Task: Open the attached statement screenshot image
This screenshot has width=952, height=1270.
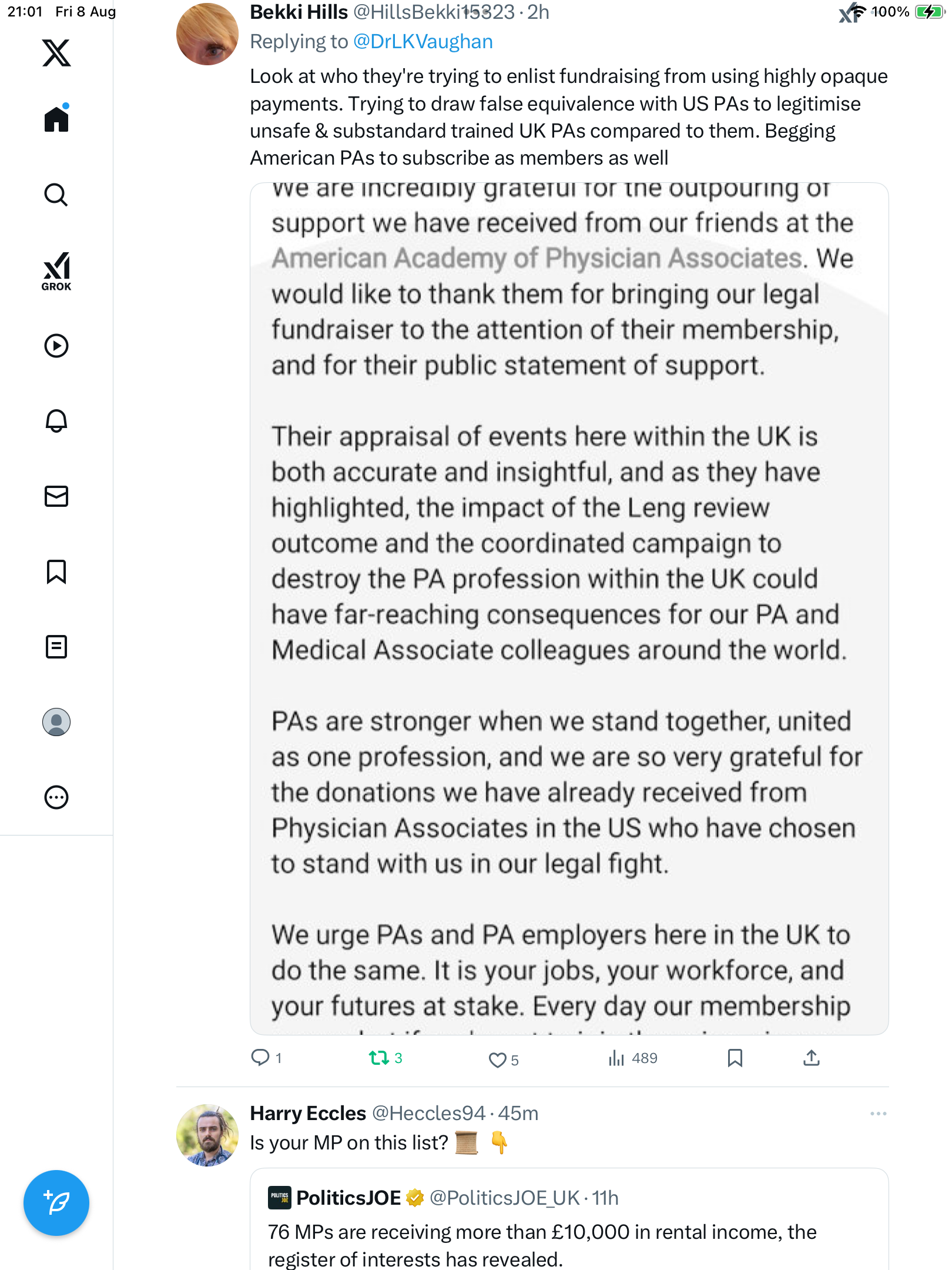Action: (569, 609)
